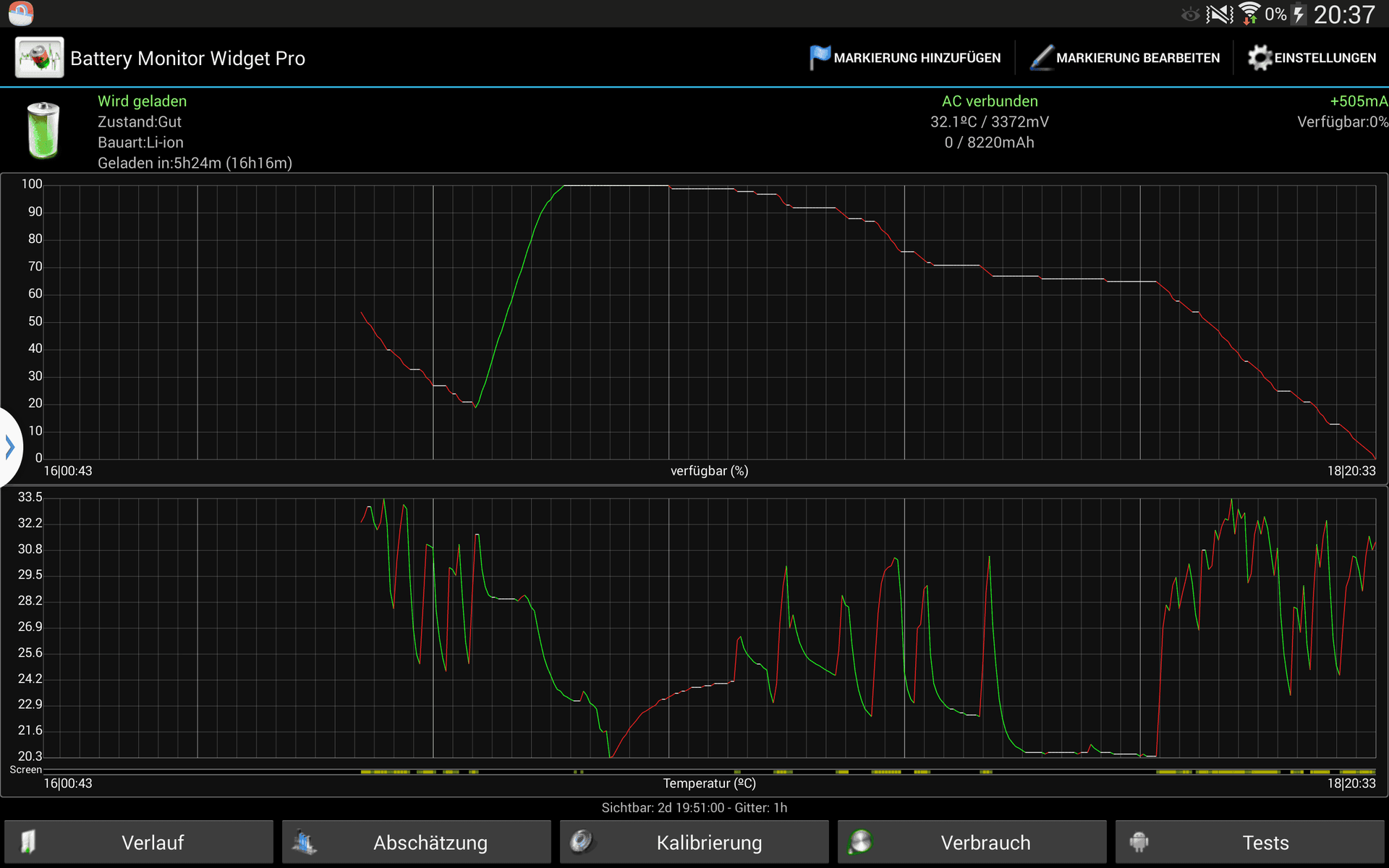Tap the Battery Monitor Widget Pro title

(187, 58)
